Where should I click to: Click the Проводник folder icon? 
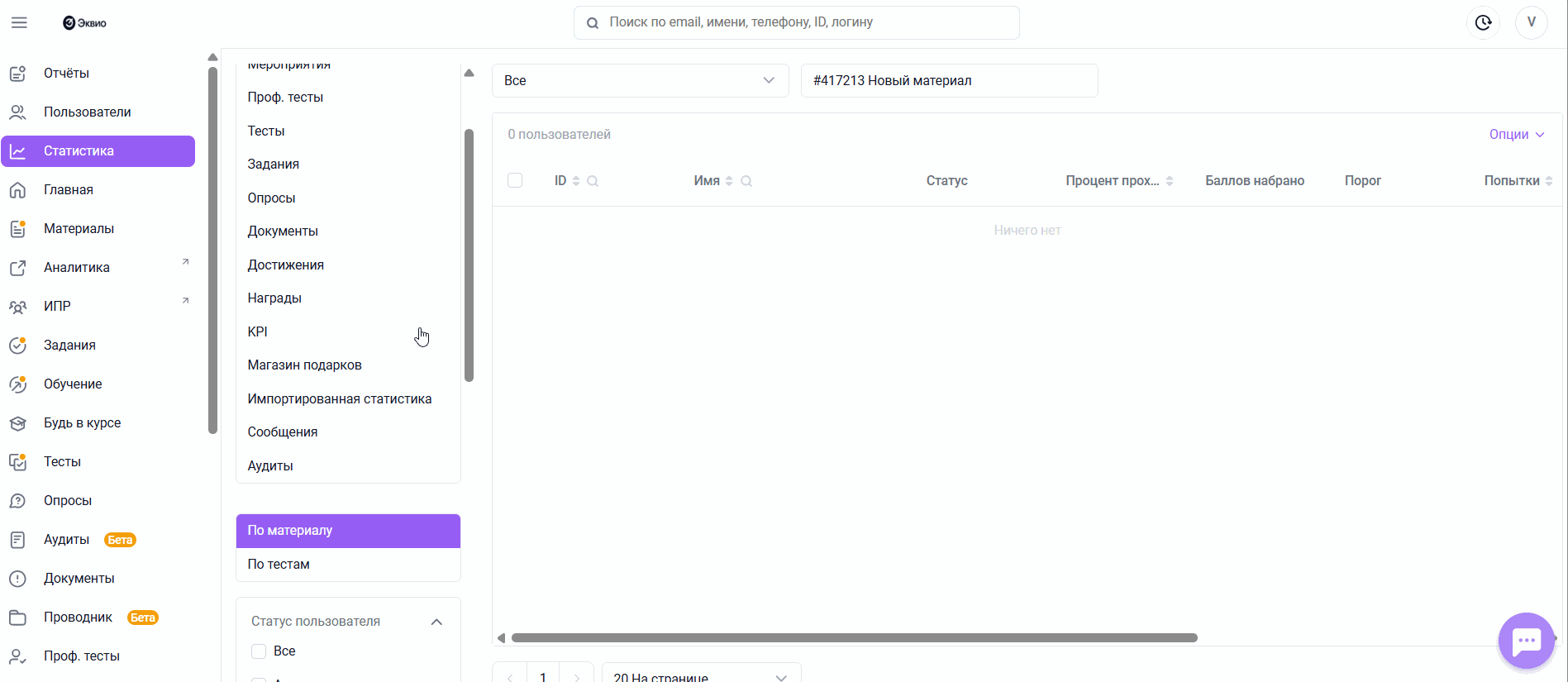coord(17,618)
